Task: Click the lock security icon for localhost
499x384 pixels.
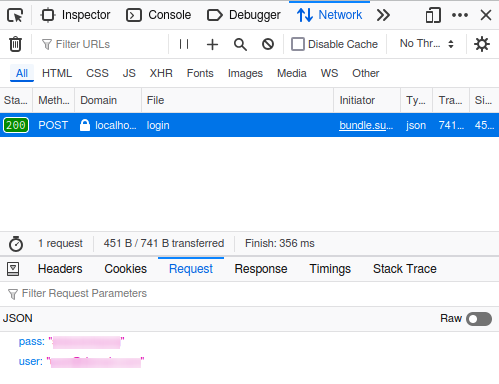Action: click(85, 125)
